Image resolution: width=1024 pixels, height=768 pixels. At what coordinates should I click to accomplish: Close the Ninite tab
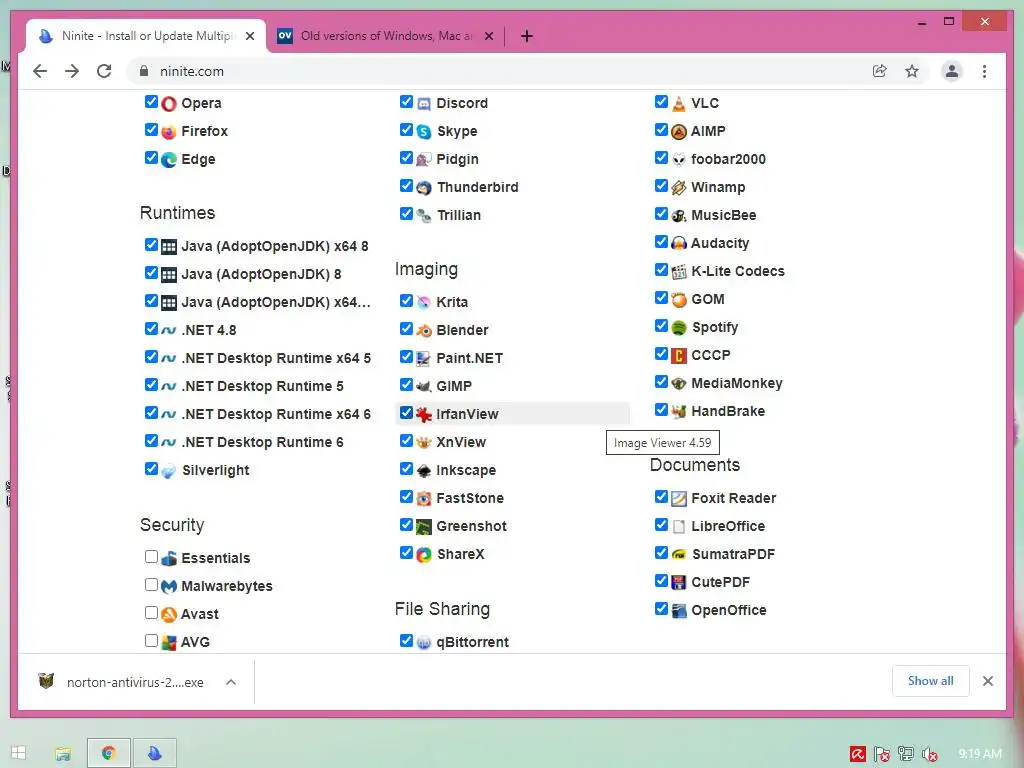(x=249, y=36)
